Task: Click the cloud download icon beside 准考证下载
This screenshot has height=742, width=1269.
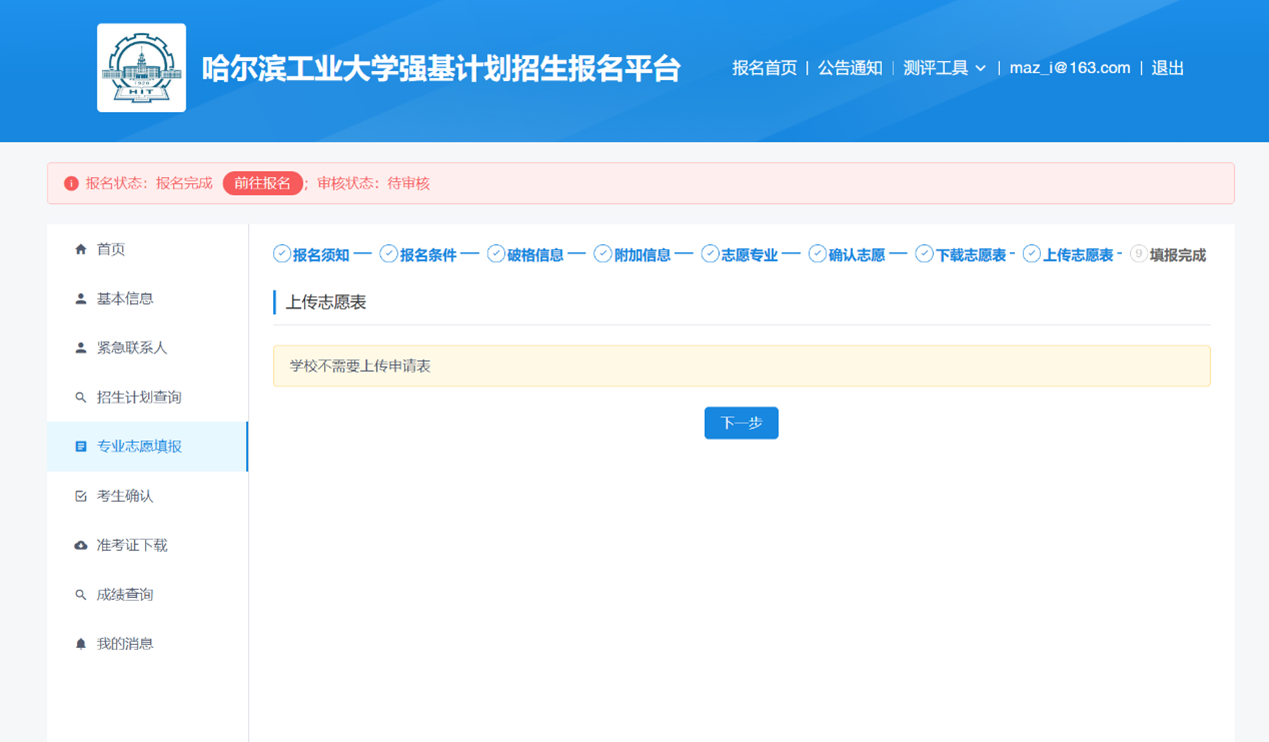Action: click(x=81, y=545)
